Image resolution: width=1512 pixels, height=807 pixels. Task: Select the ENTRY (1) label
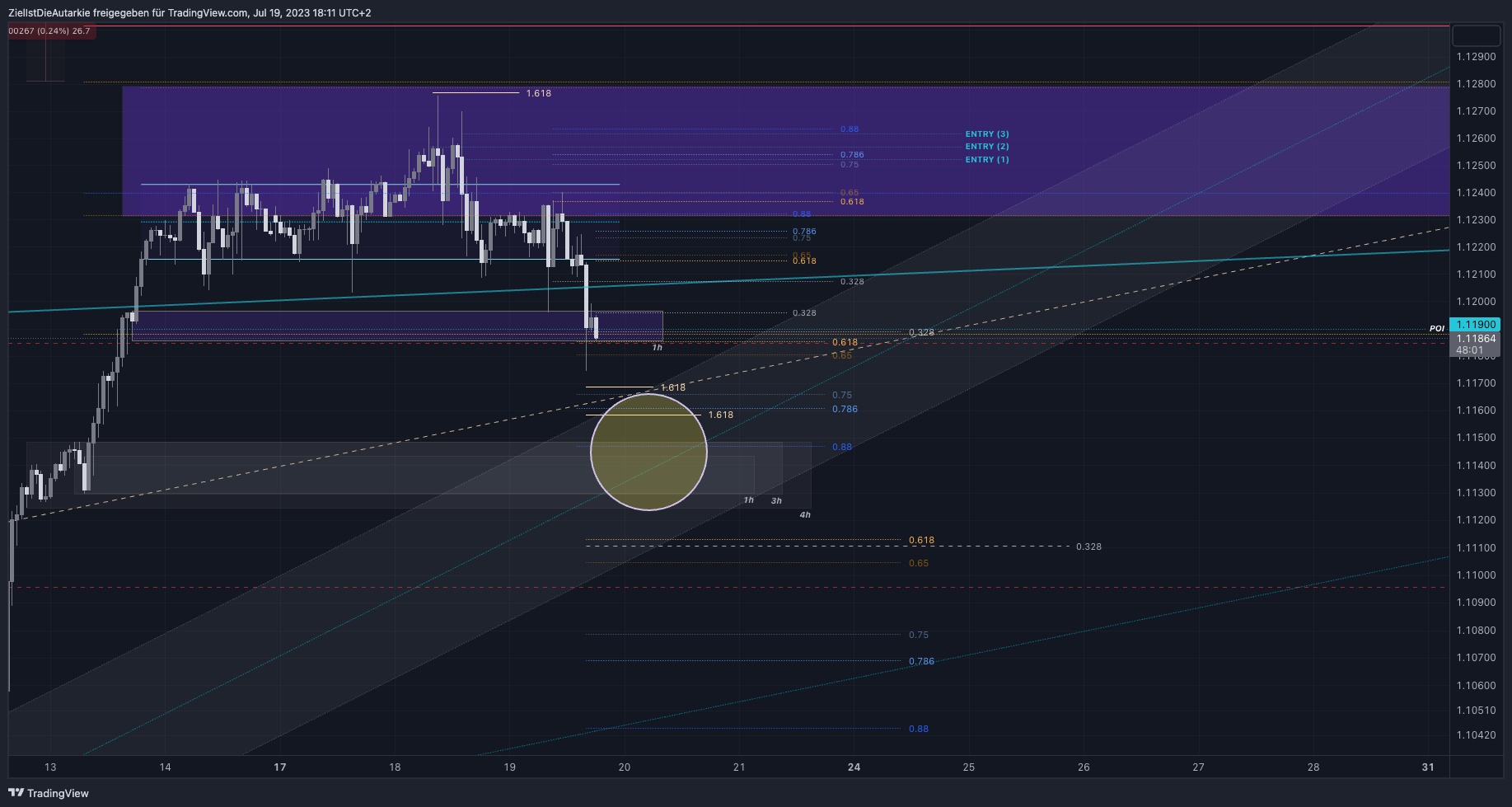pyautogui.click(x=987, y=159)
